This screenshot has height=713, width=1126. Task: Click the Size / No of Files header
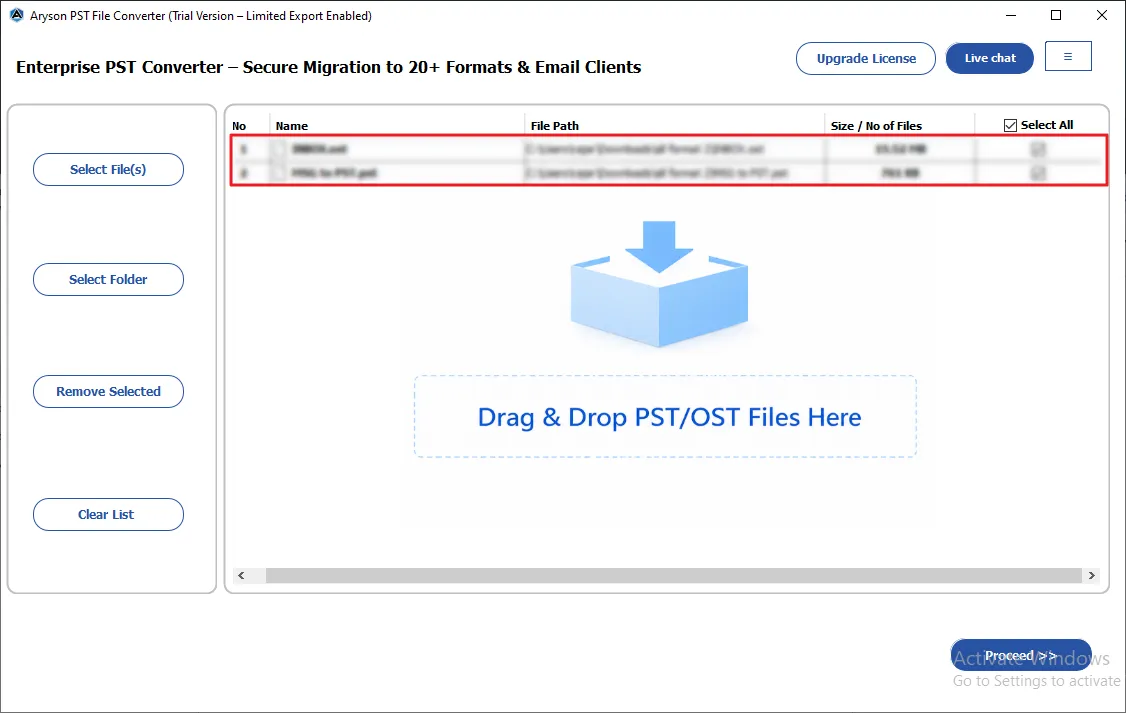point(876,126)
